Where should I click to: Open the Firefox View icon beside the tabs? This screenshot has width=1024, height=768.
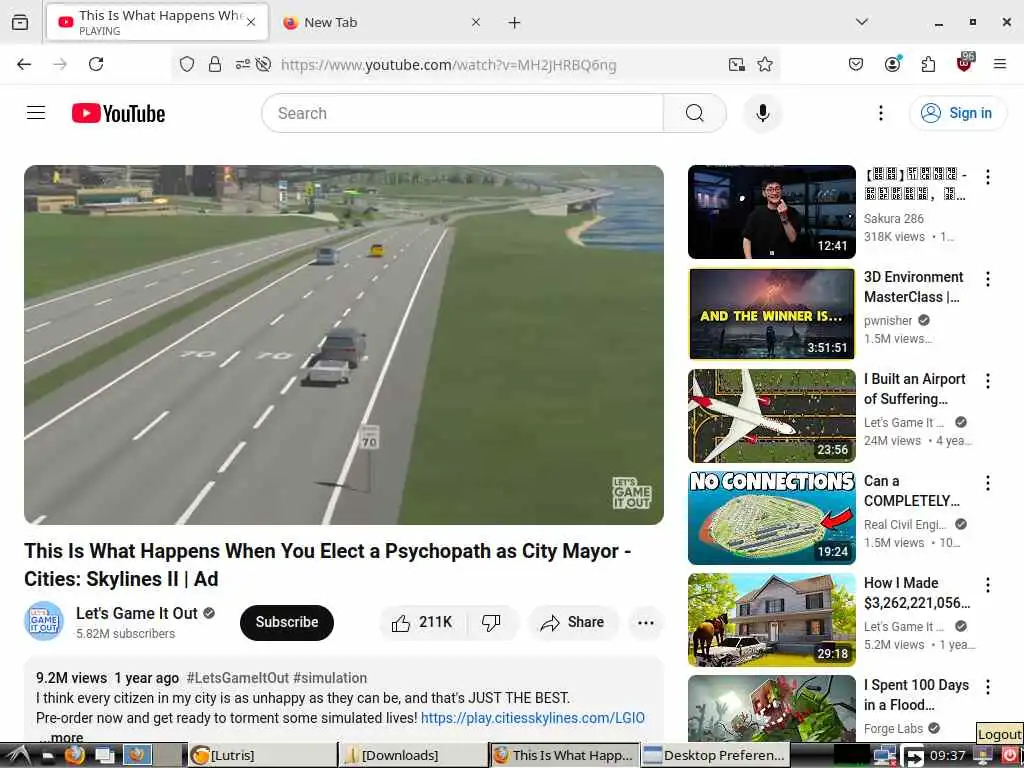(x=20, y=22)
